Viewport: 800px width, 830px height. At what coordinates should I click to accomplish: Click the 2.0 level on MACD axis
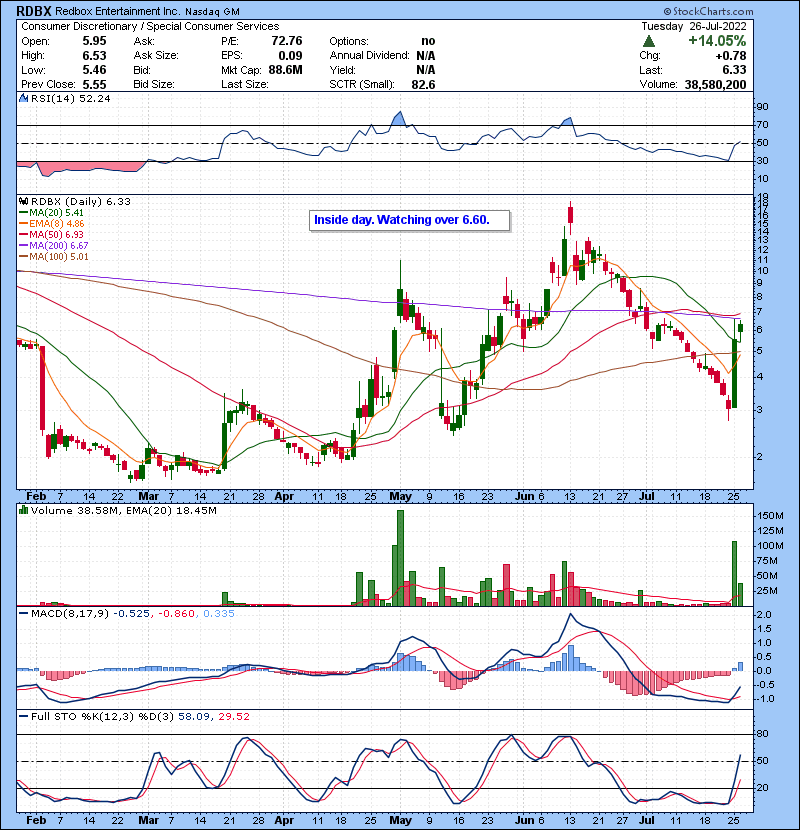[765, 615]
